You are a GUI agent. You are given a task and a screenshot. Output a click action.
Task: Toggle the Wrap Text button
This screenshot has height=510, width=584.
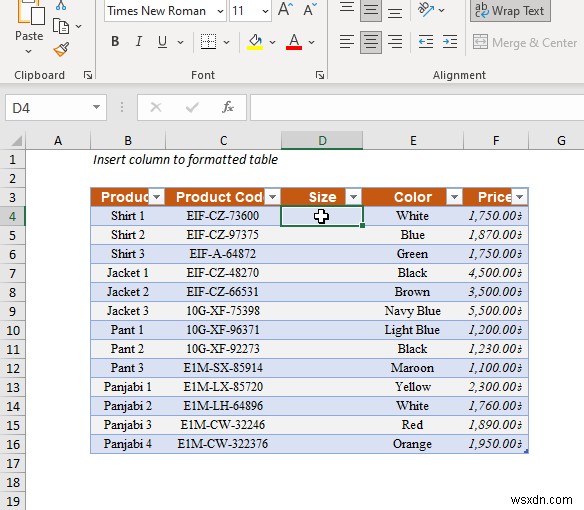pos(510,10)
